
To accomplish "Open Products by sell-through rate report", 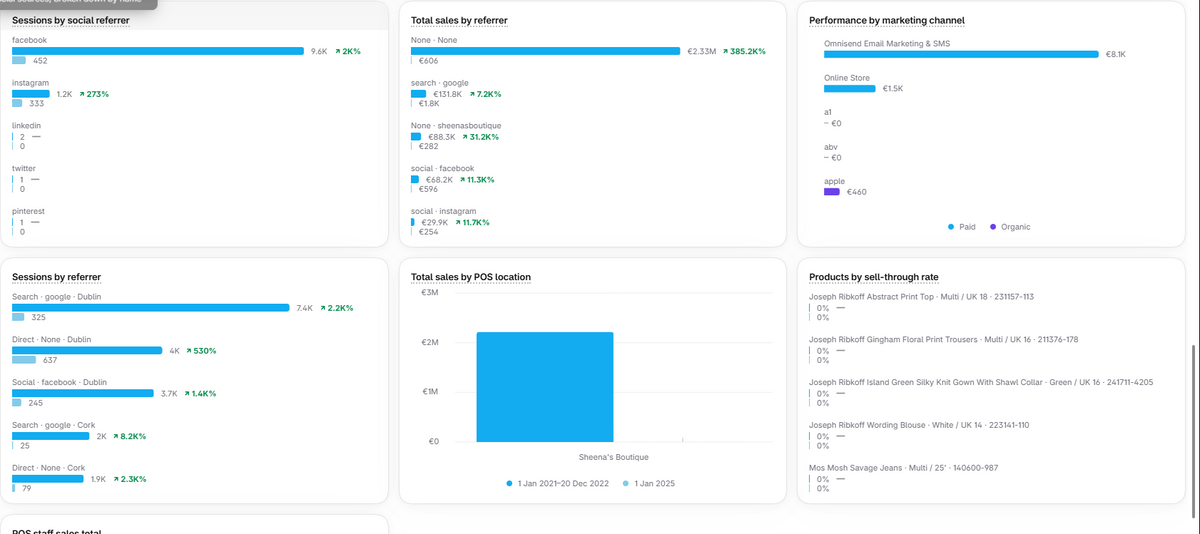I will click(873, 277).
